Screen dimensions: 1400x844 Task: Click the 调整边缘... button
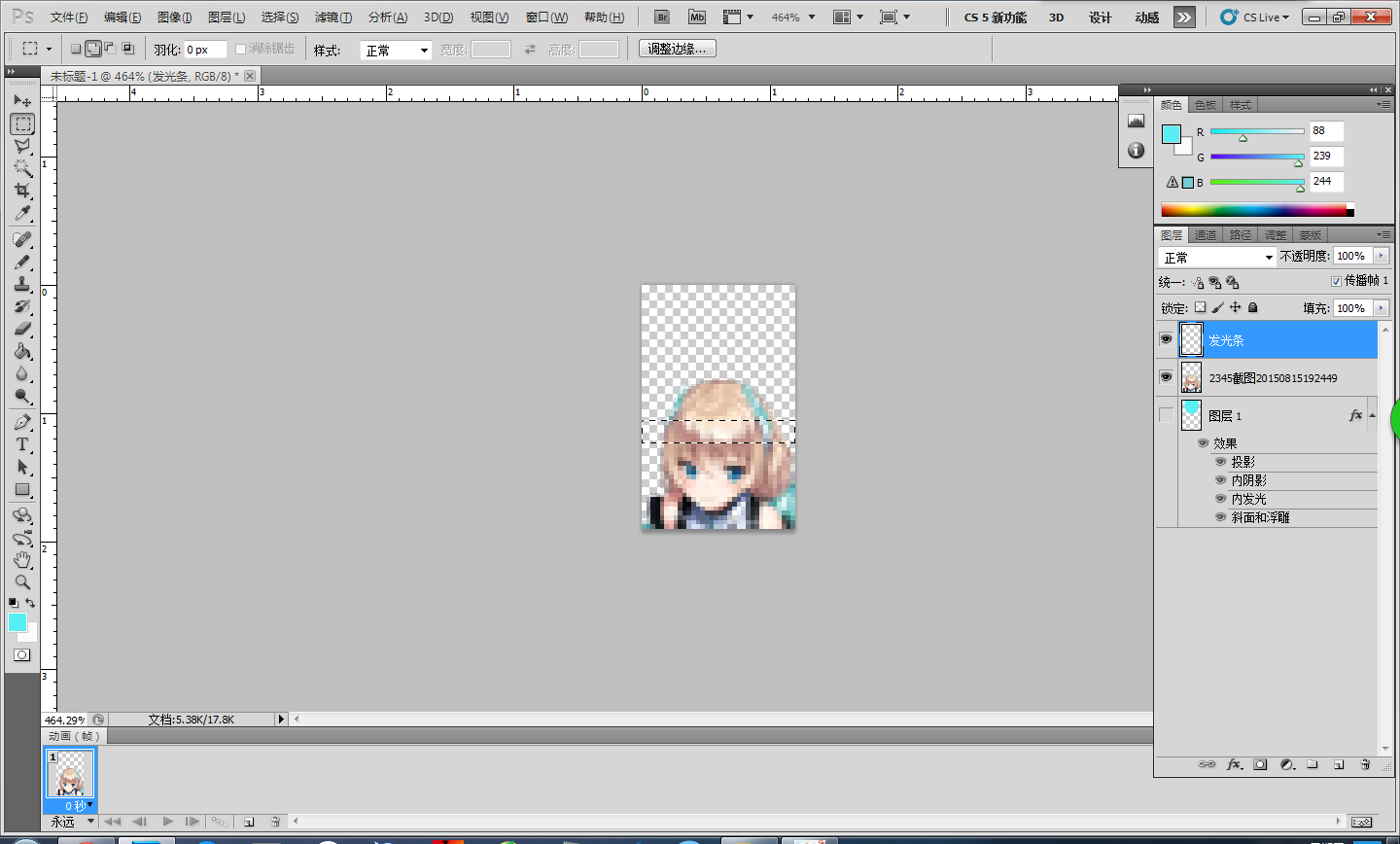(678, 49)
